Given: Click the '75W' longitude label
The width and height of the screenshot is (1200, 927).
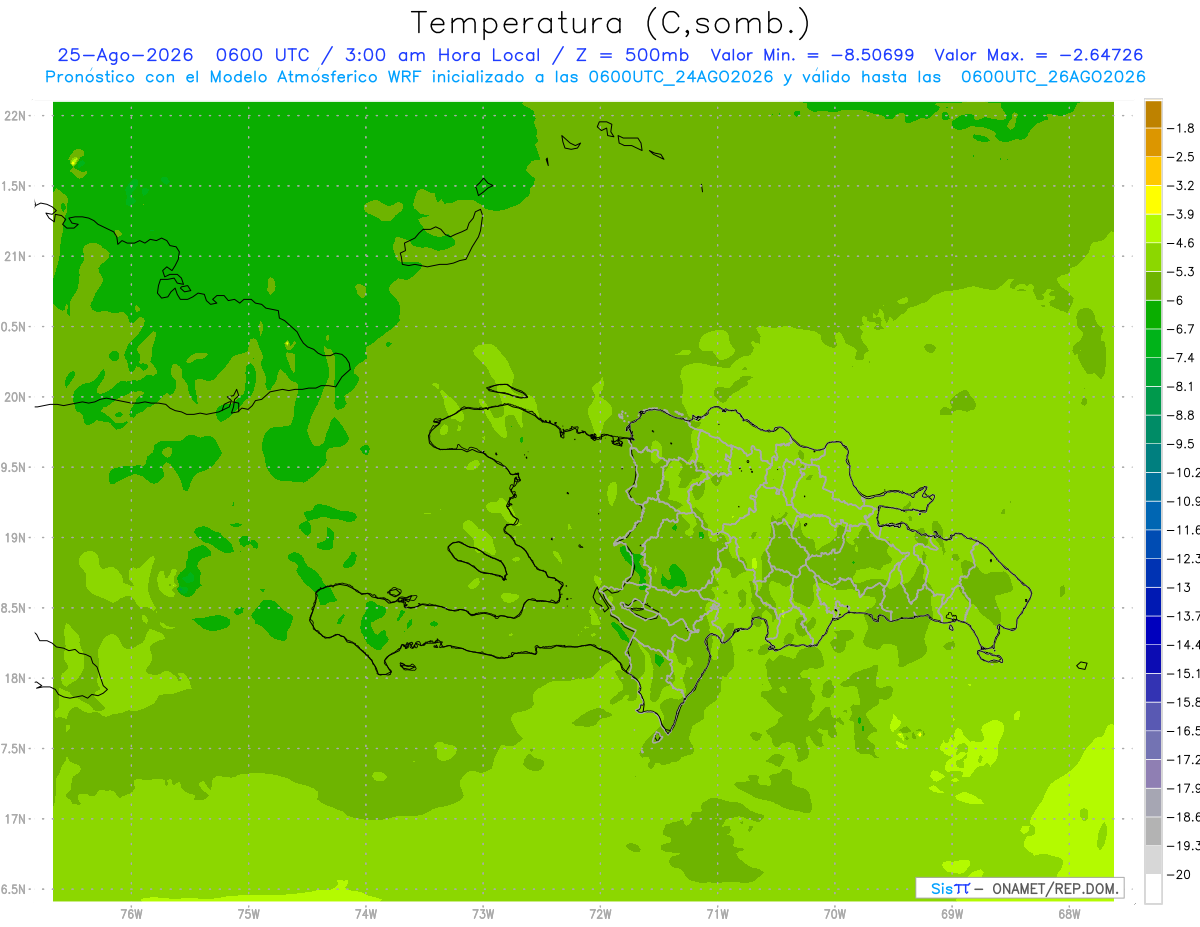Looking at the screenshot, I should point(249,914).
